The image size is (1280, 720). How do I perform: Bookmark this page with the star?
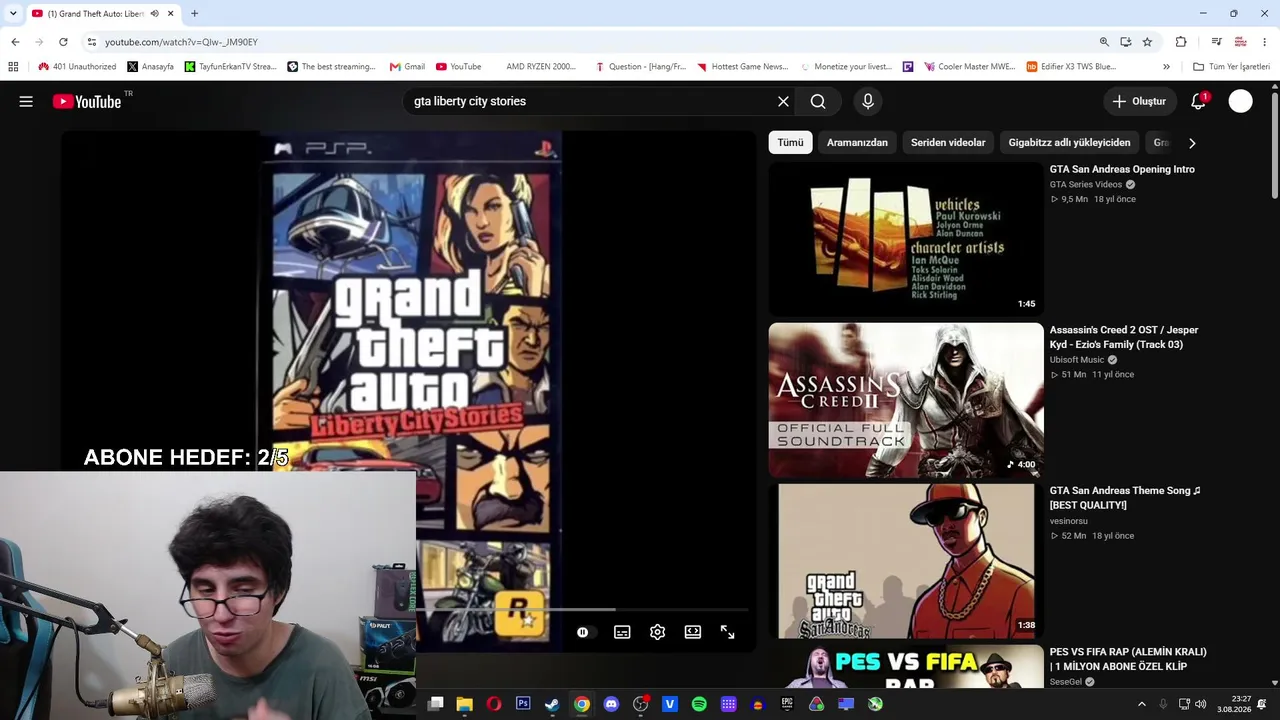coord(1147,42)
